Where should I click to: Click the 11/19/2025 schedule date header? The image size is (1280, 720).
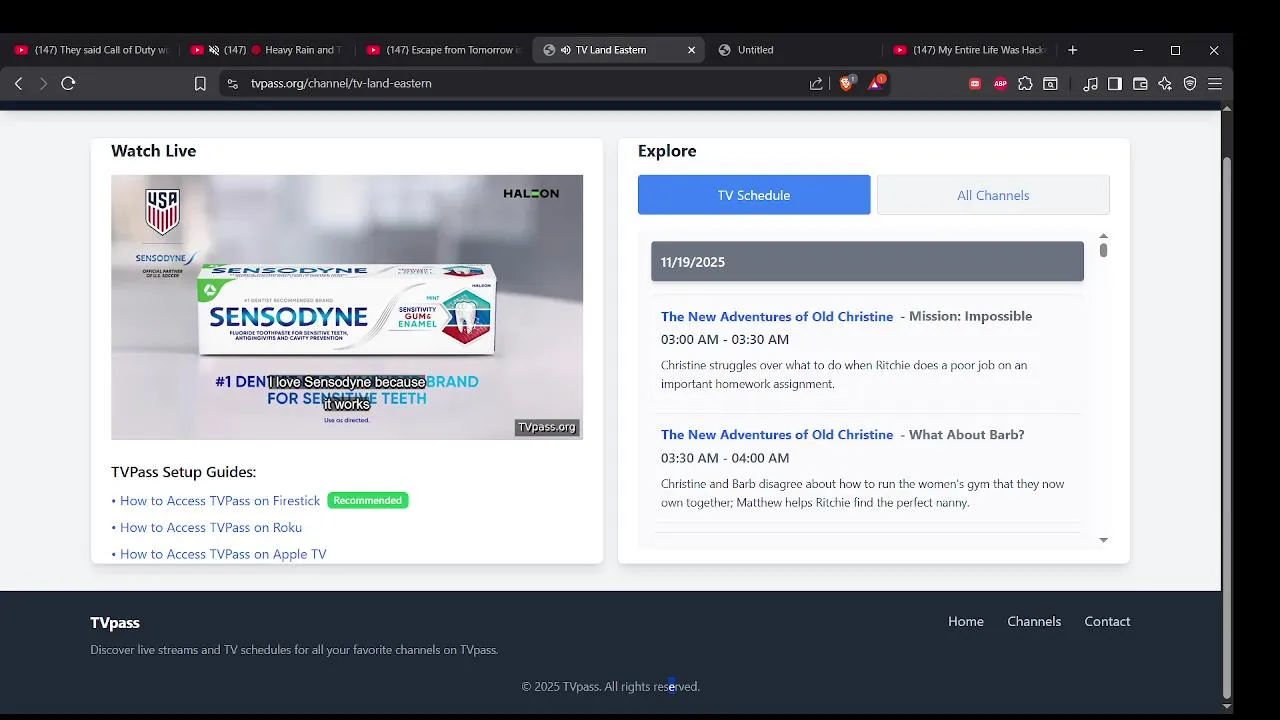click(867, 261)
